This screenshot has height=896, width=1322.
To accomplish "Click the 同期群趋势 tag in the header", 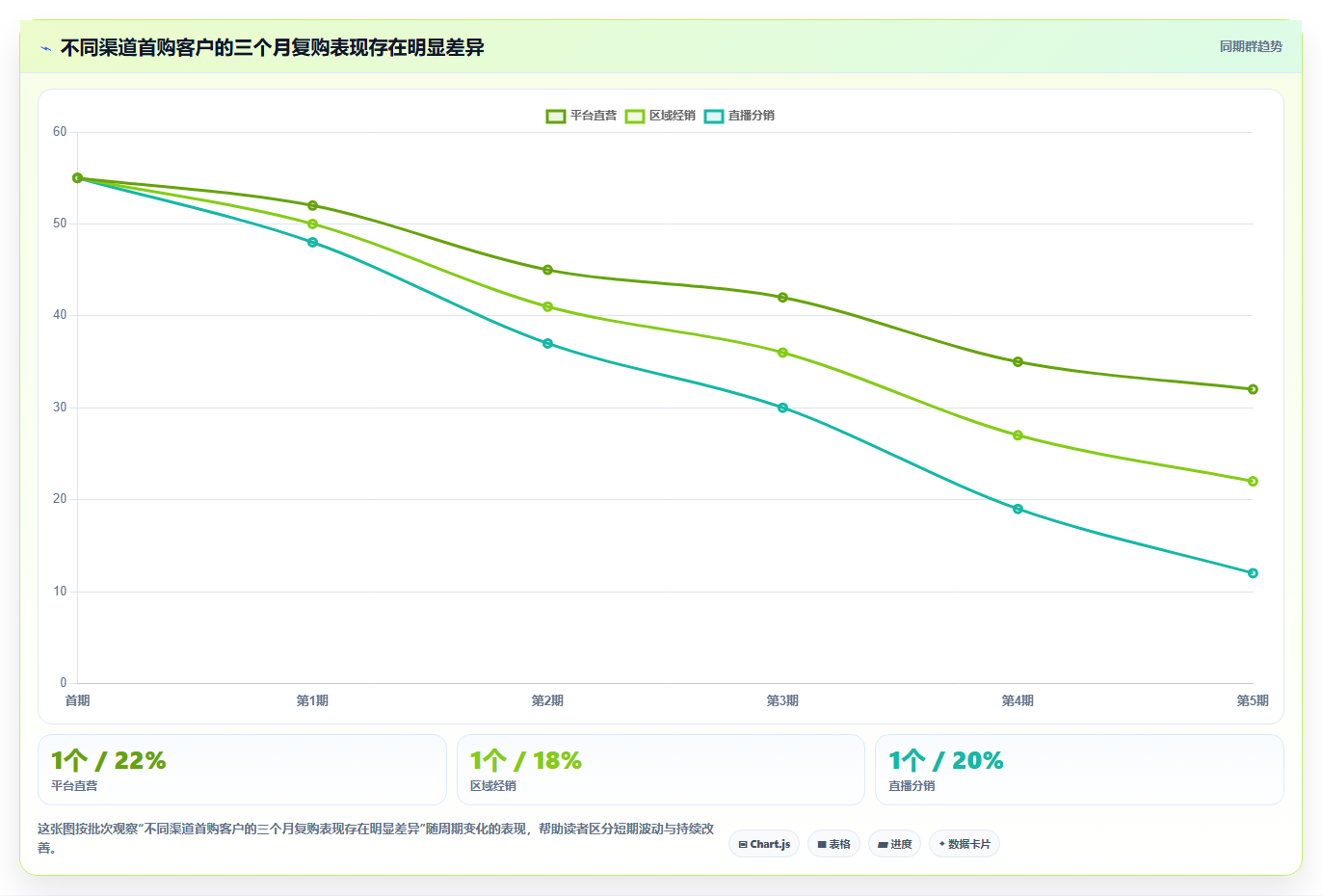I will click(x=1251, y=46).
